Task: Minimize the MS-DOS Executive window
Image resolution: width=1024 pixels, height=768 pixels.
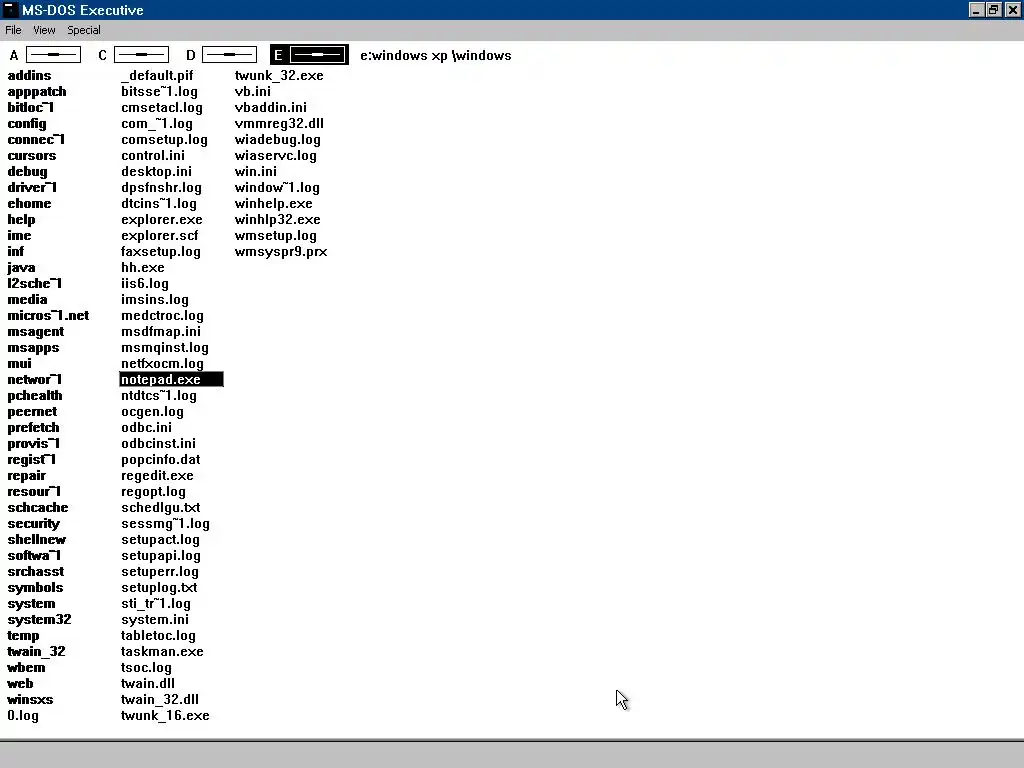Action: coord(976,10)
